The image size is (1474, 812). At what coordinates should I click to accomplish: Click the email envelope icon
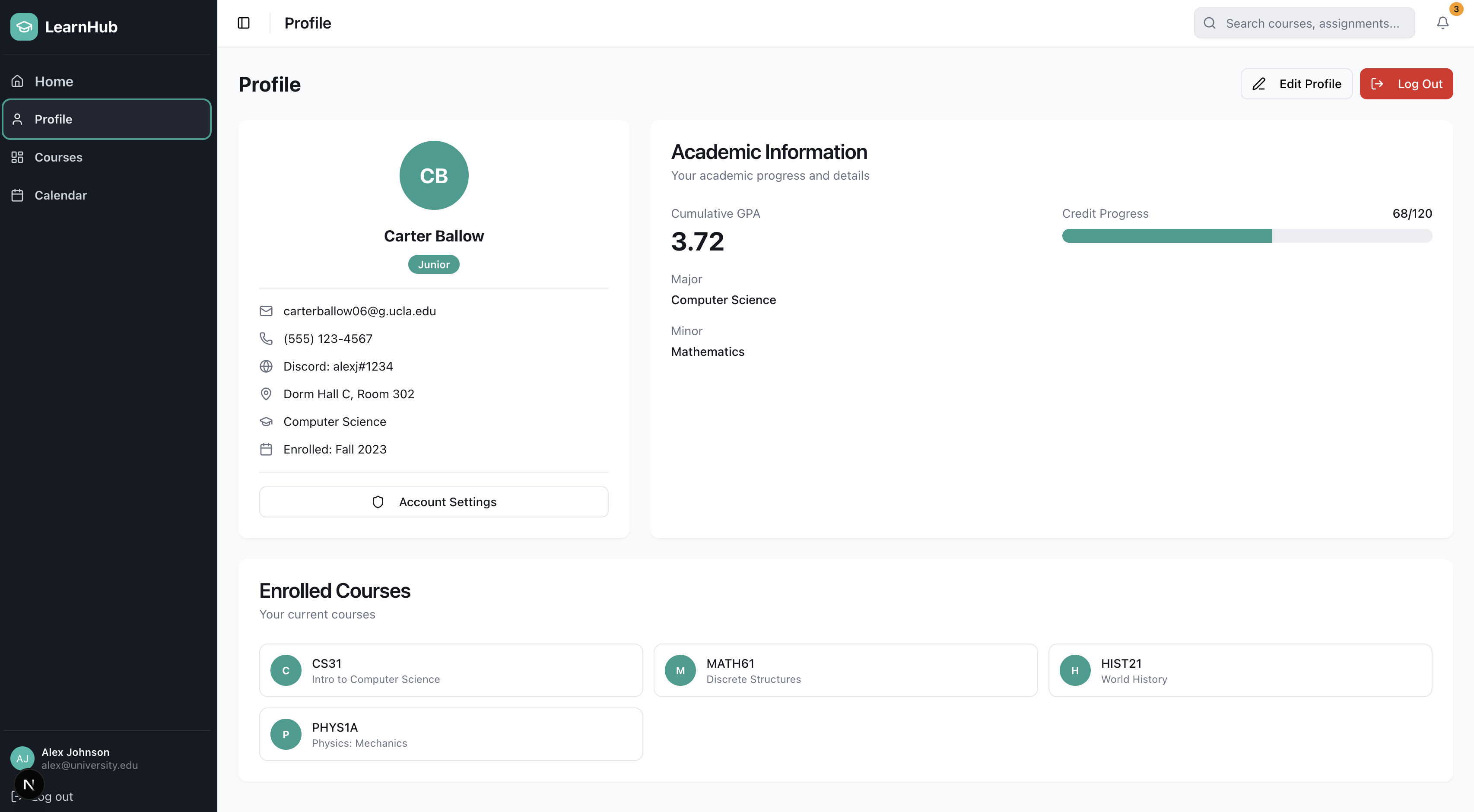coord(266,311)
